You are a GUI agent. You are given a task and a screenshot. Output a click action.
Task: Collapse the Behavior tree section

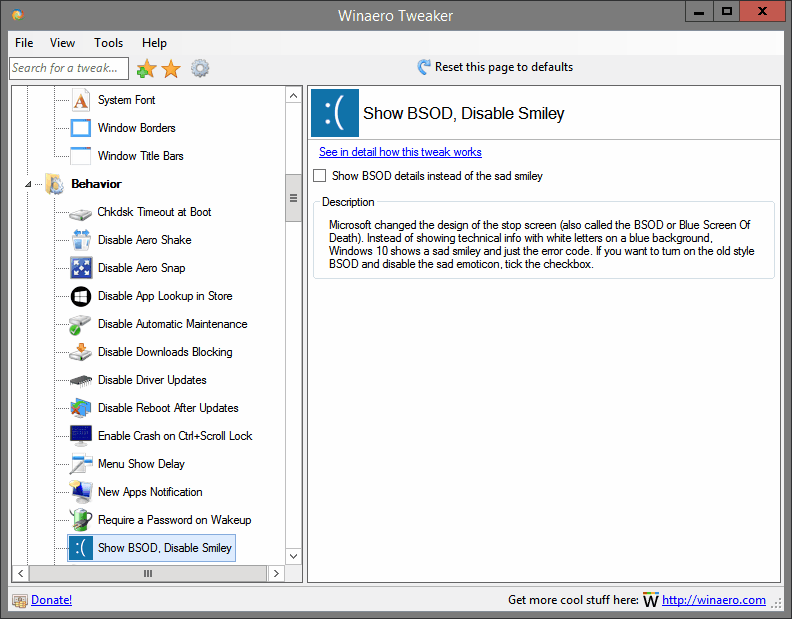[x=28, y=184]
